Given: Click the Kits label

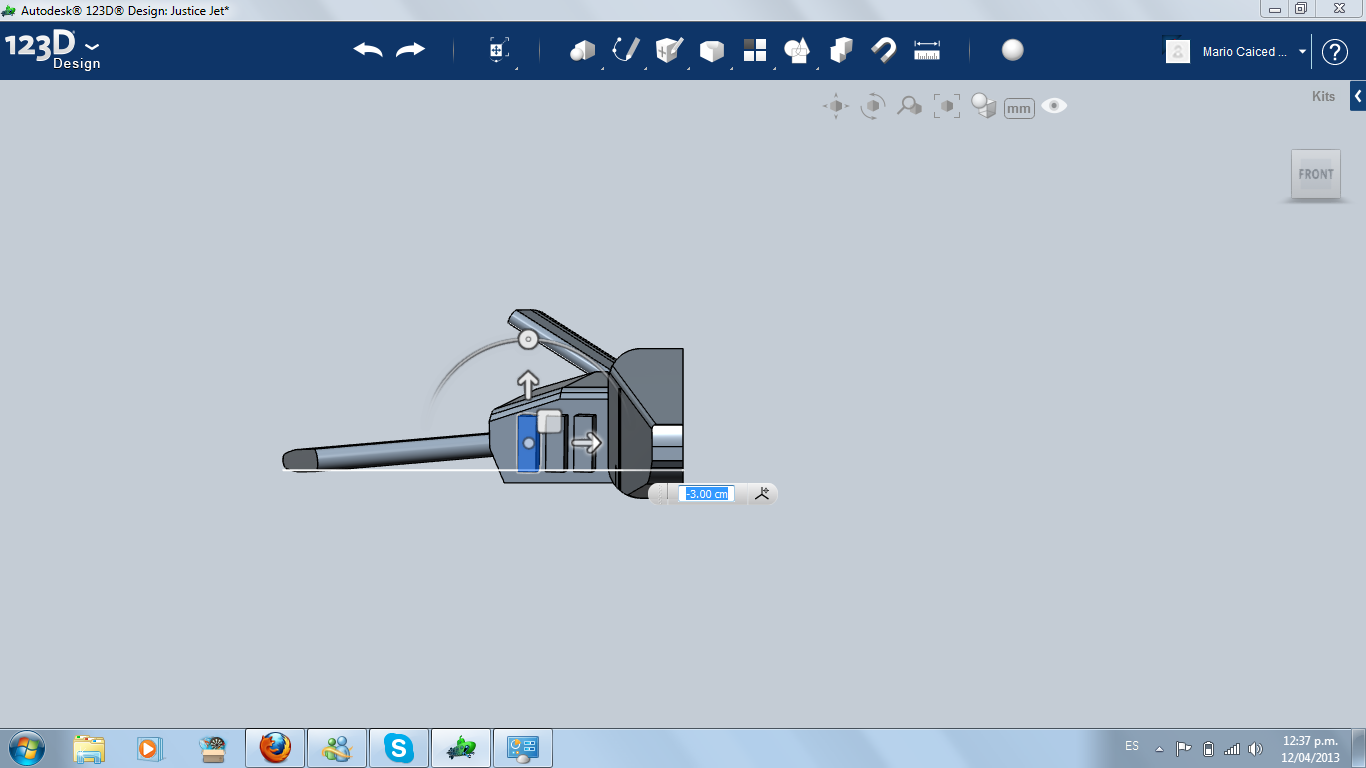Looking at the screenshot, I should point(1323,97).
